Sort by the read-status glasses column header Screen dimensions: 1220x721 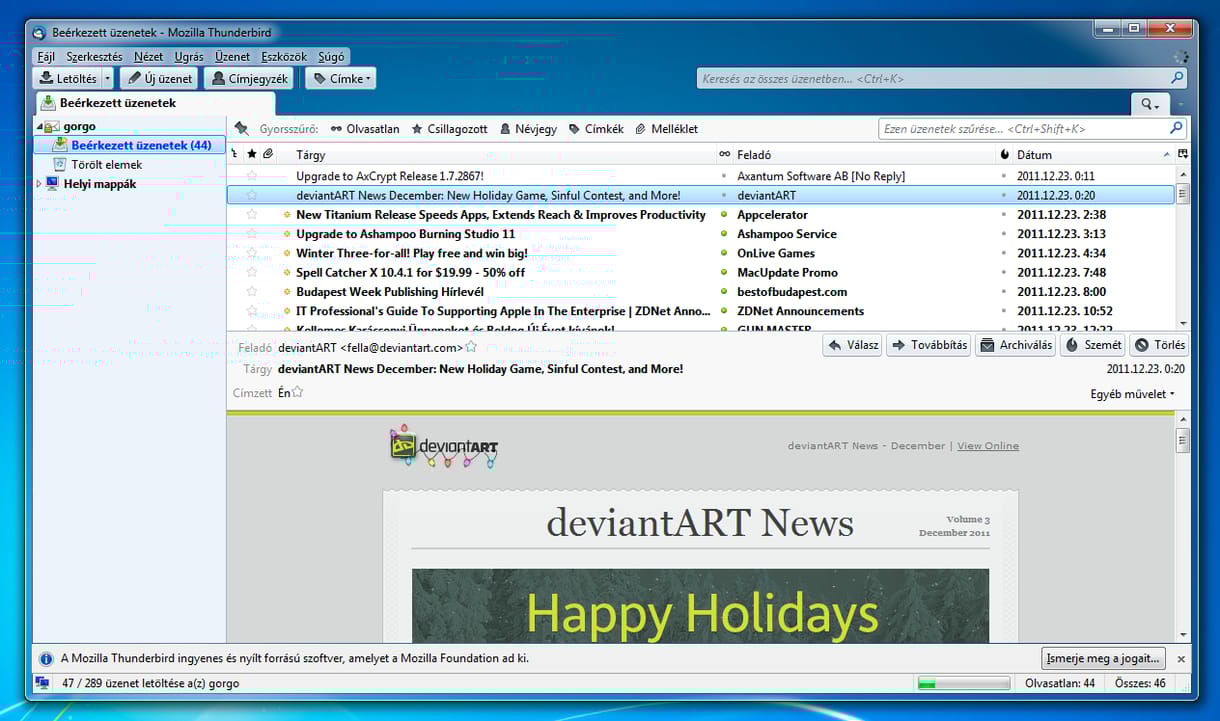coord(725,155)
